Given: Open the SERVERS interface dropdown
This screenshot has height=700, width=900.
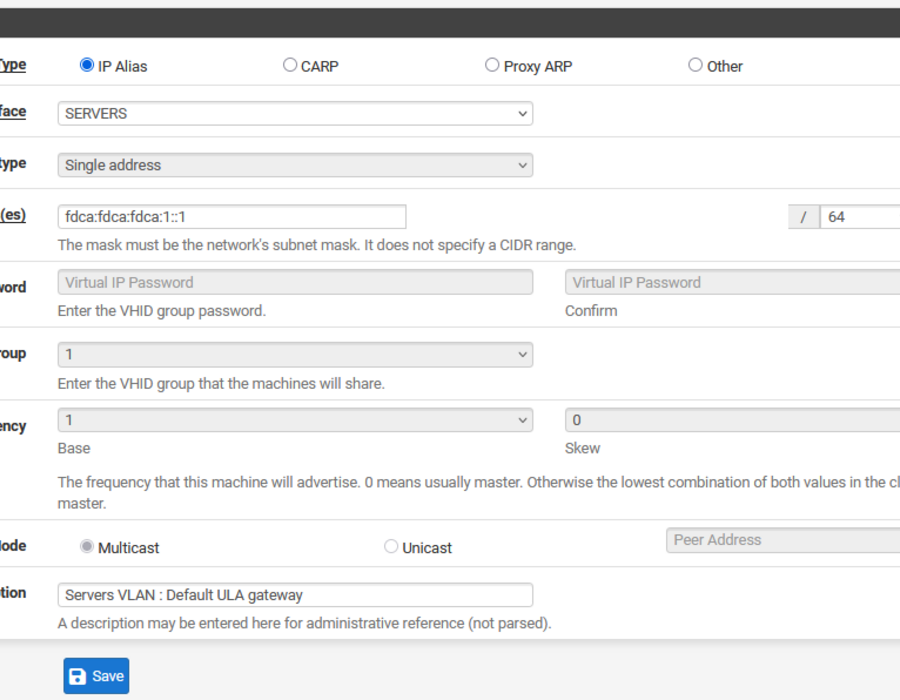Looking at the screenshot, I should coord(295,114).
